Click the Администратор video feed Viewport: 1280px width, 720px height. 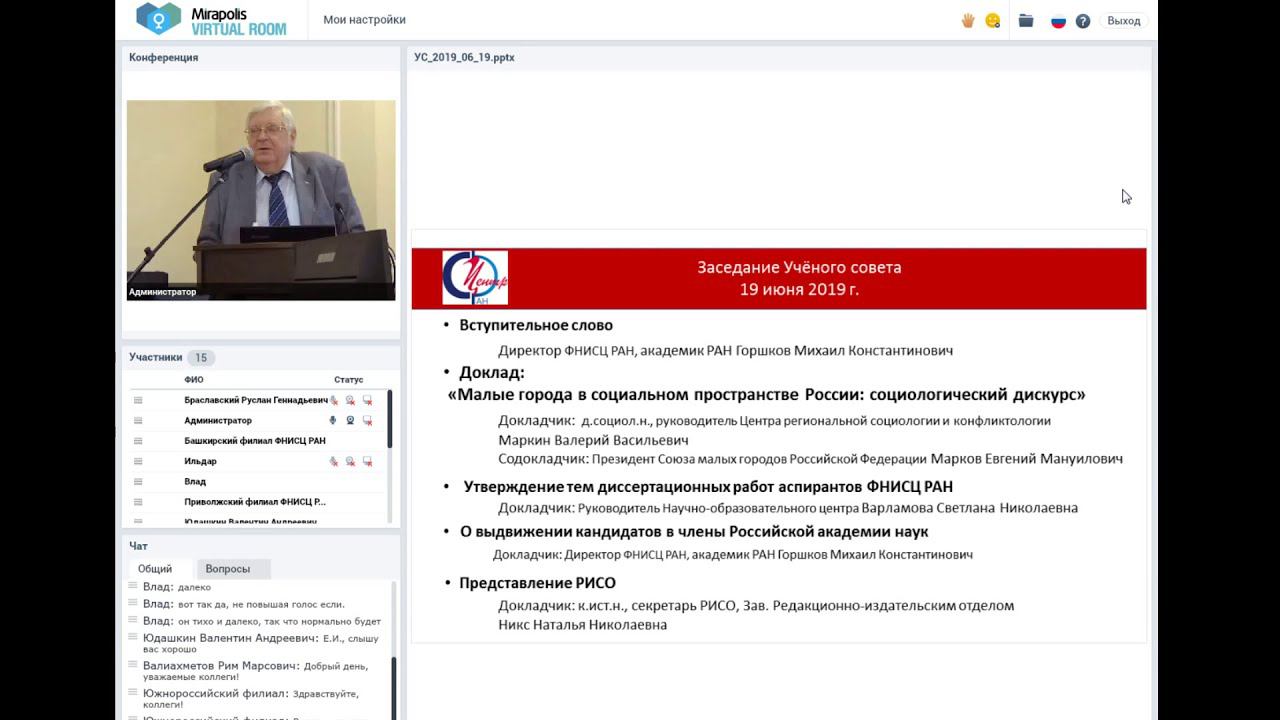click(x=261, y=200)
